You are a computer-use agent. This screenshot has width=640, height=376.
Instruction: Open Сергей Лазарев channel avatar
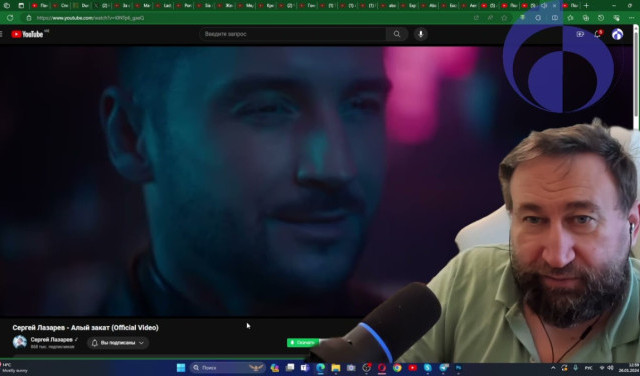20,342
